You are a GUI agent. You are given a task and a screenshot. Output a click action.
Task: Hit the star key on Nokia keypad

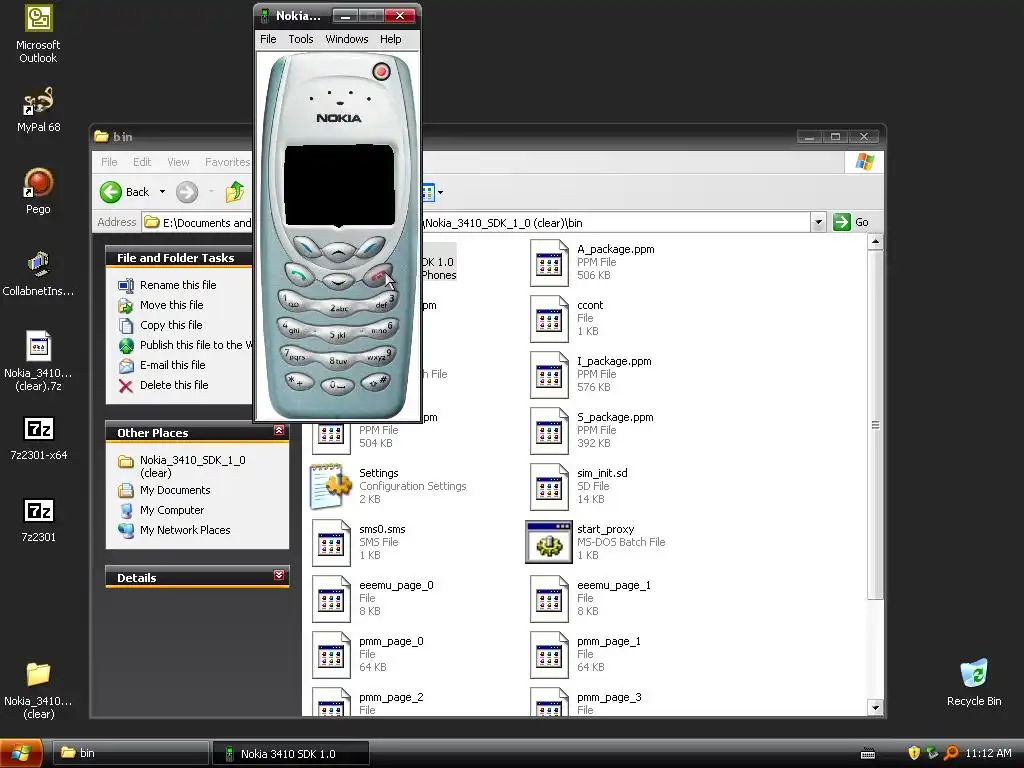[299, 381]
